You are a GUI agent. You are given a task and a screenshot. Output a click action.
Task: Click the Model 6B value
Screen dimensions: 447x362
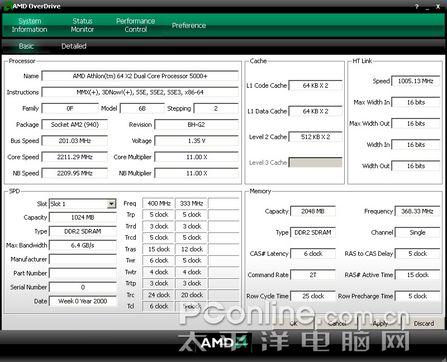142,108
